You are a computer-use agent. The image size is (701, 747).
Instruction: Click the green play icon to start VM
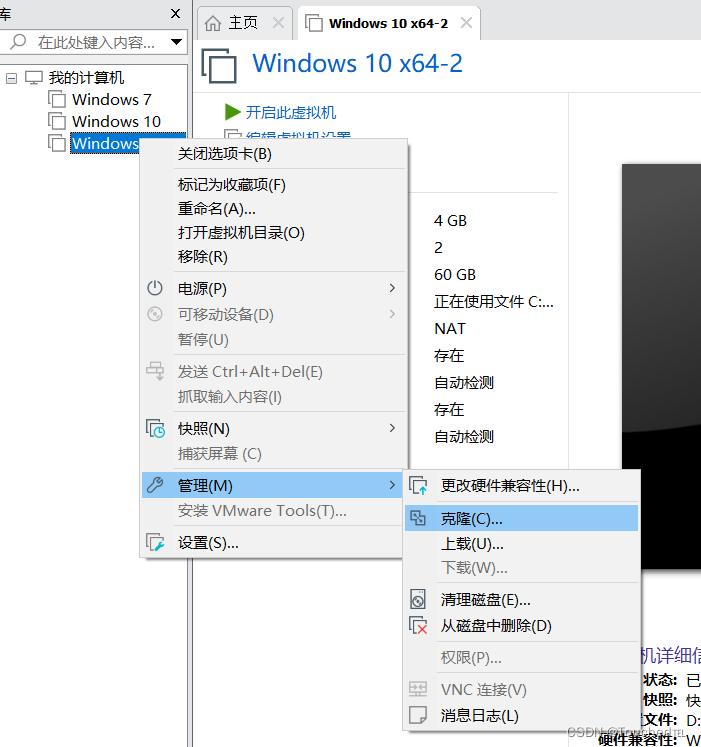coord(233,112)
